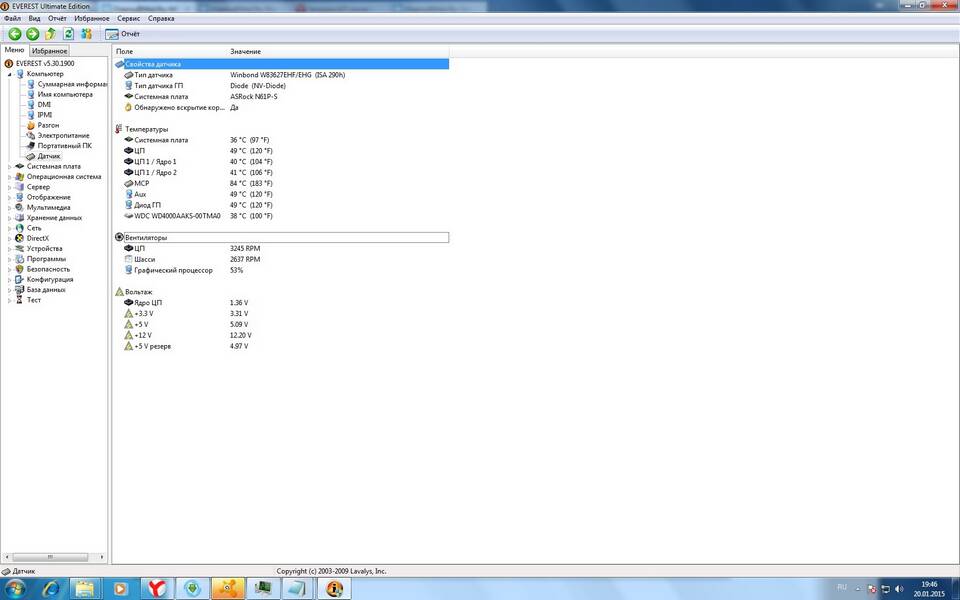Expand the Хранение данных tree node
The height and width of the screenshot is (600, 960).
[x=10, y=217]
